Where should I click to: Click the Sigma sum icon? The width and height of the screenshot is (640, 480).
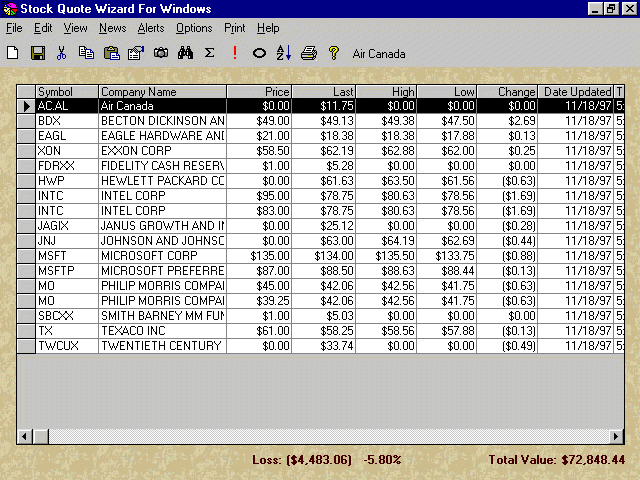209,53
